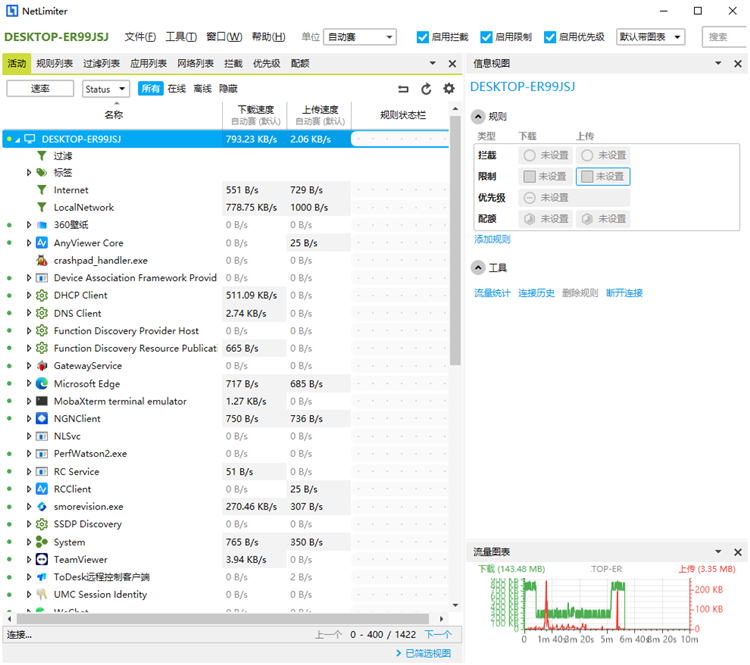Expand the System process tree node
Screen dimensions: 750x665
tap(29, 542)
